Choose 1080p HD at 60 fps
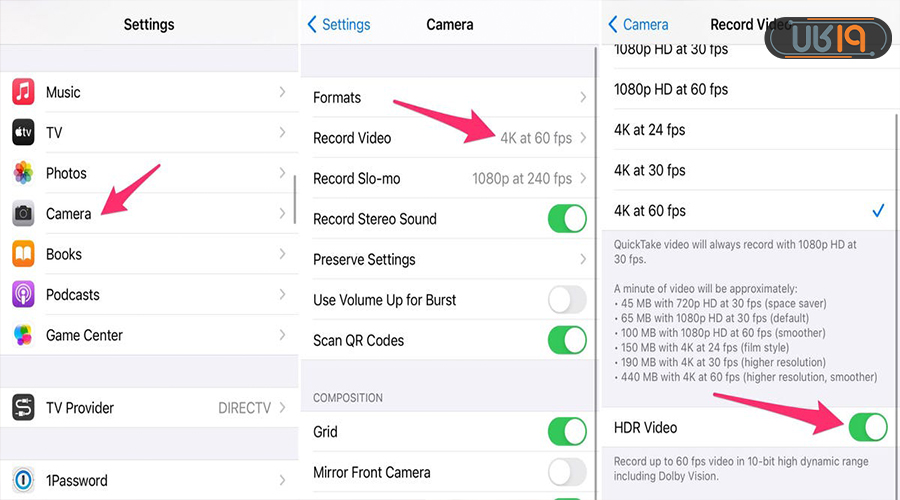 [x=671, y=89]
